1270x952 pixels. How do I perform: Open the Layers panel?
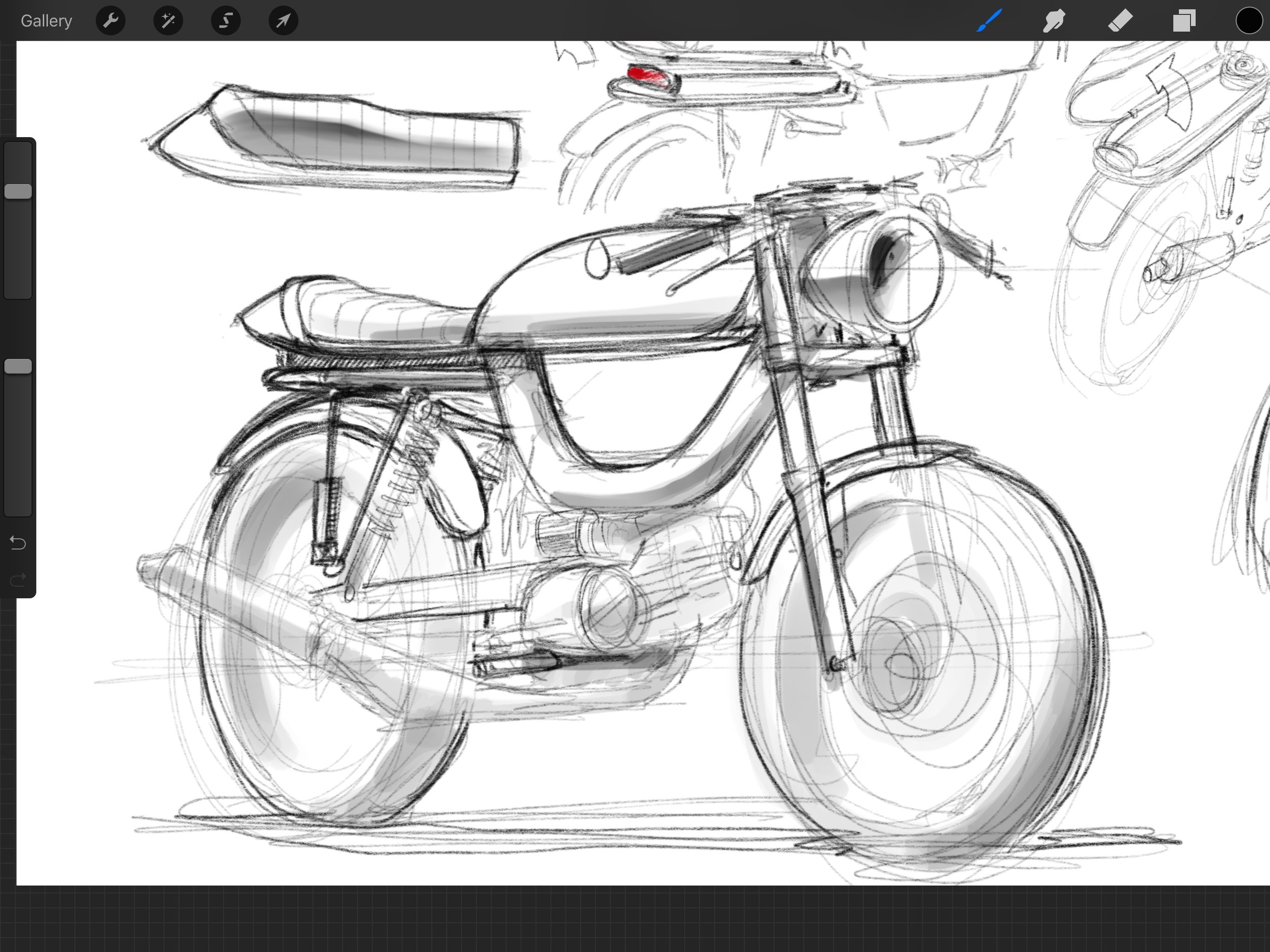(x=1184, y=21)
